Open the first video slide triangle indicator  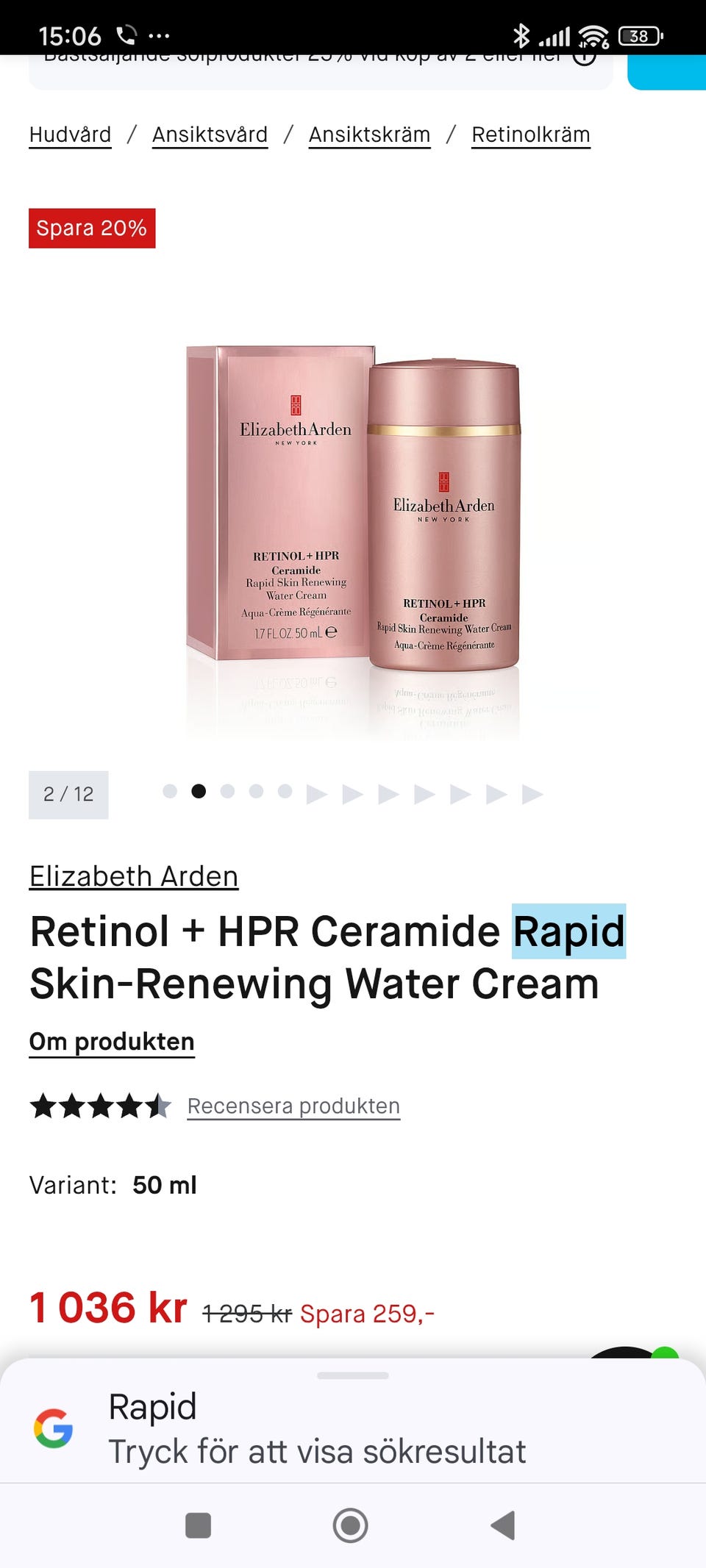[x=317, y=794]
